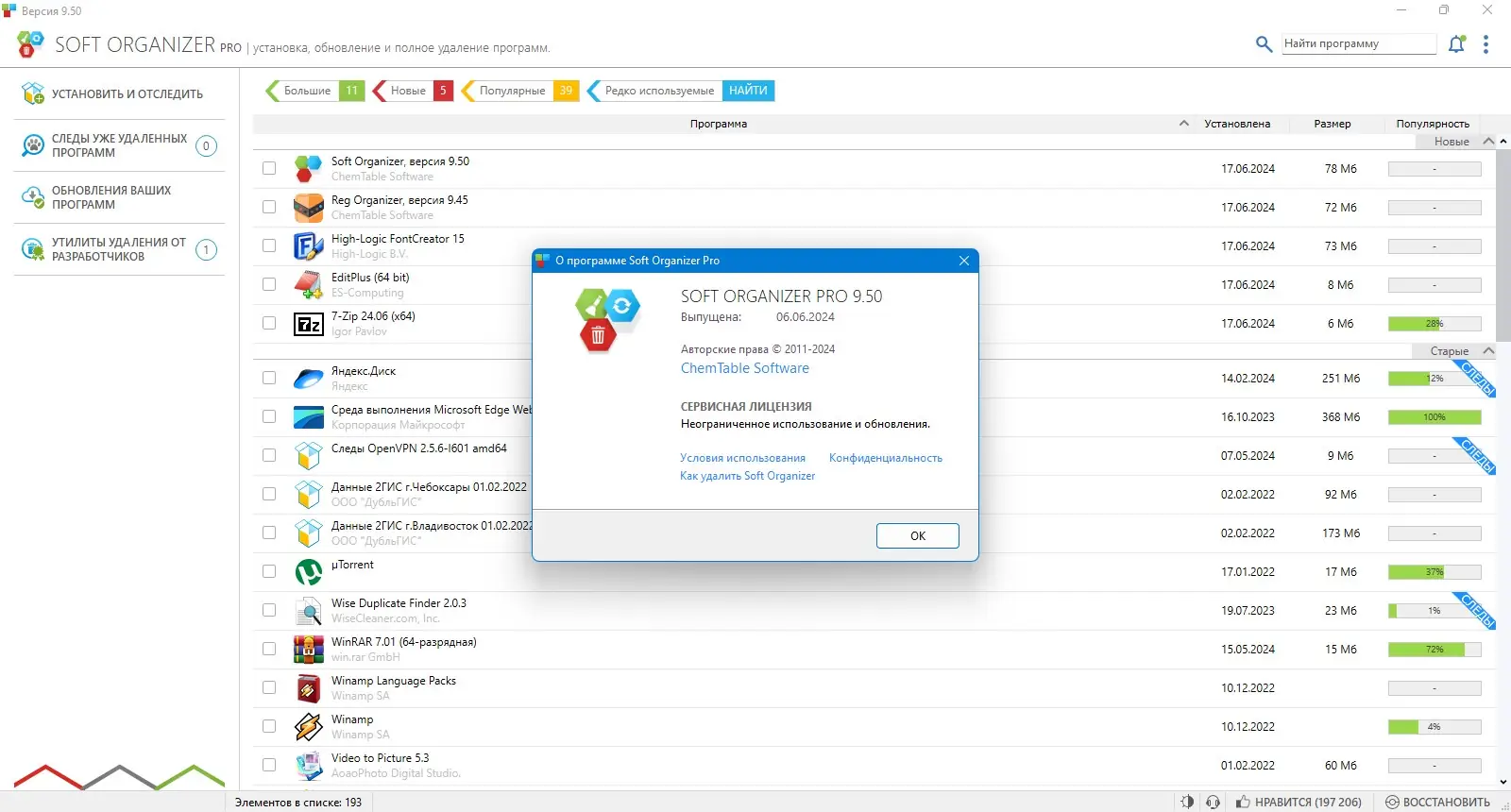The width and height of the screenshot is (1511, 812).
Task: Select the Большие filter tab
Action: click(x=315, y=91)
